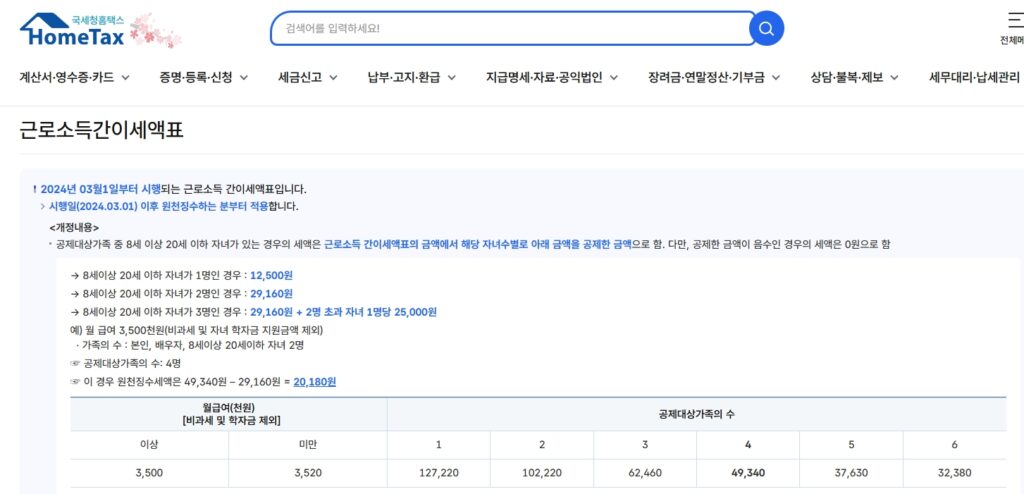
Task: Click the 62,460 table cell
Action: pyautogui.click(x=645, y=472)
